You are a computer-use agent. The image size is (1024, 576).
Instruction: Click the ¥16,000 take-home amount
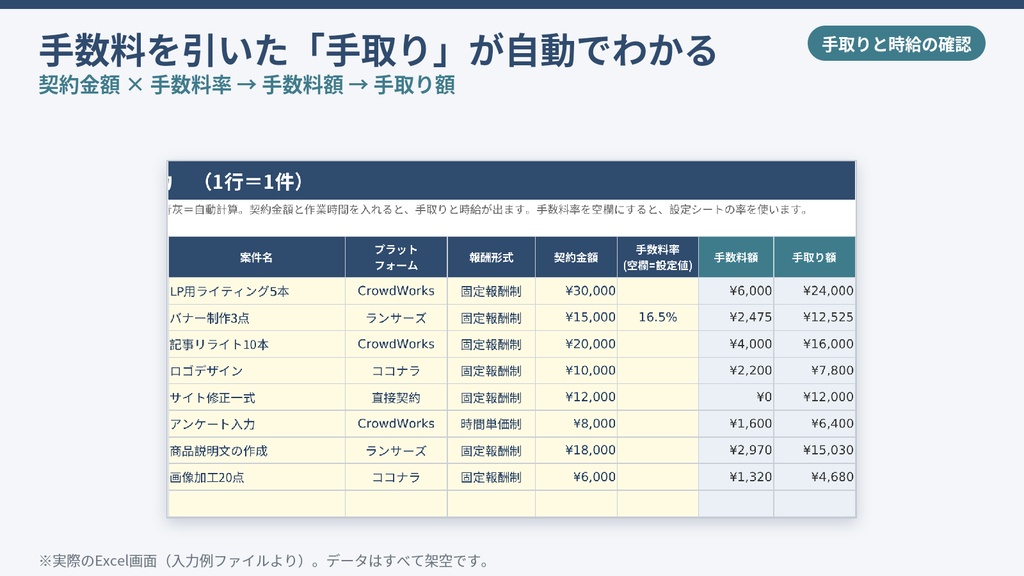point(814,344)
